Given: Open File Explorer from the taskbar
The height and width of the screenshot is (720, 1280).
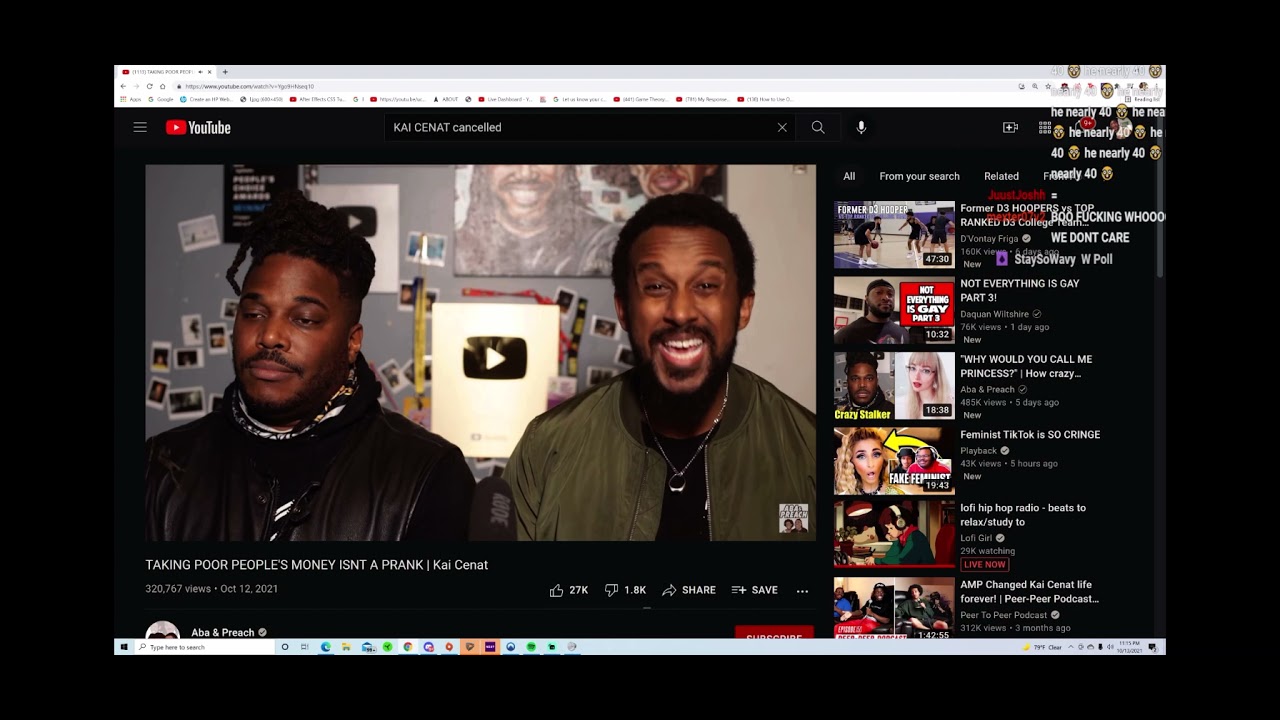Looking at the screenshot, I should [x=346, y=647].
